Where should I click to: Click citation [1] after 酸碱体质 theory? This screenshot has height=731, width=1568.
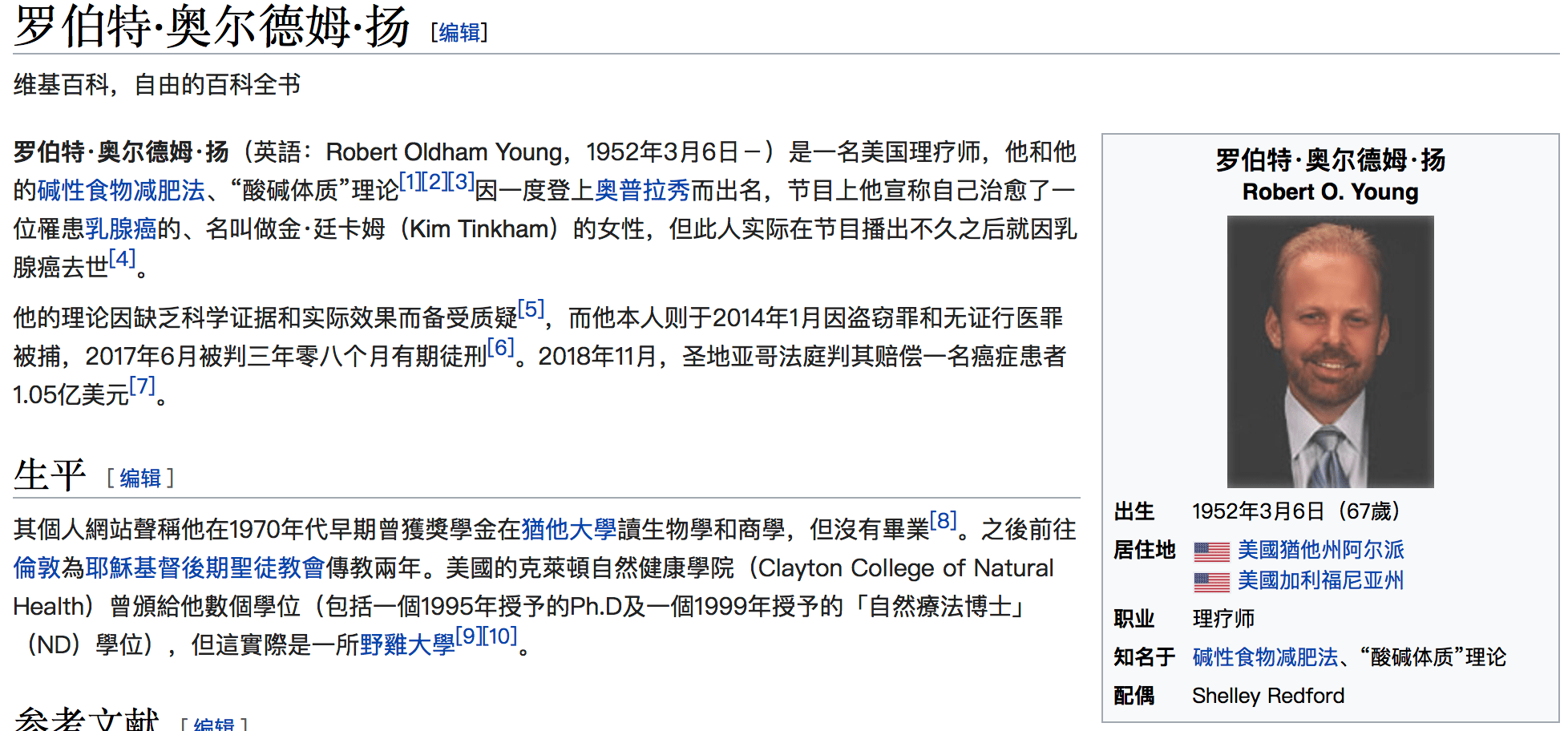pyautogui.click(x=410, y=182)
